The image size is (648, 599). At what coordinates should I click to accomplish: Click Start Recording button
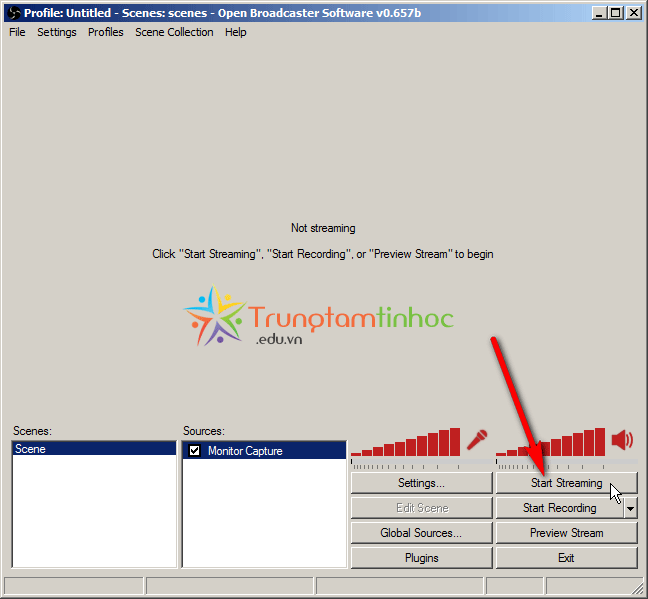click(x=560, y=508)
